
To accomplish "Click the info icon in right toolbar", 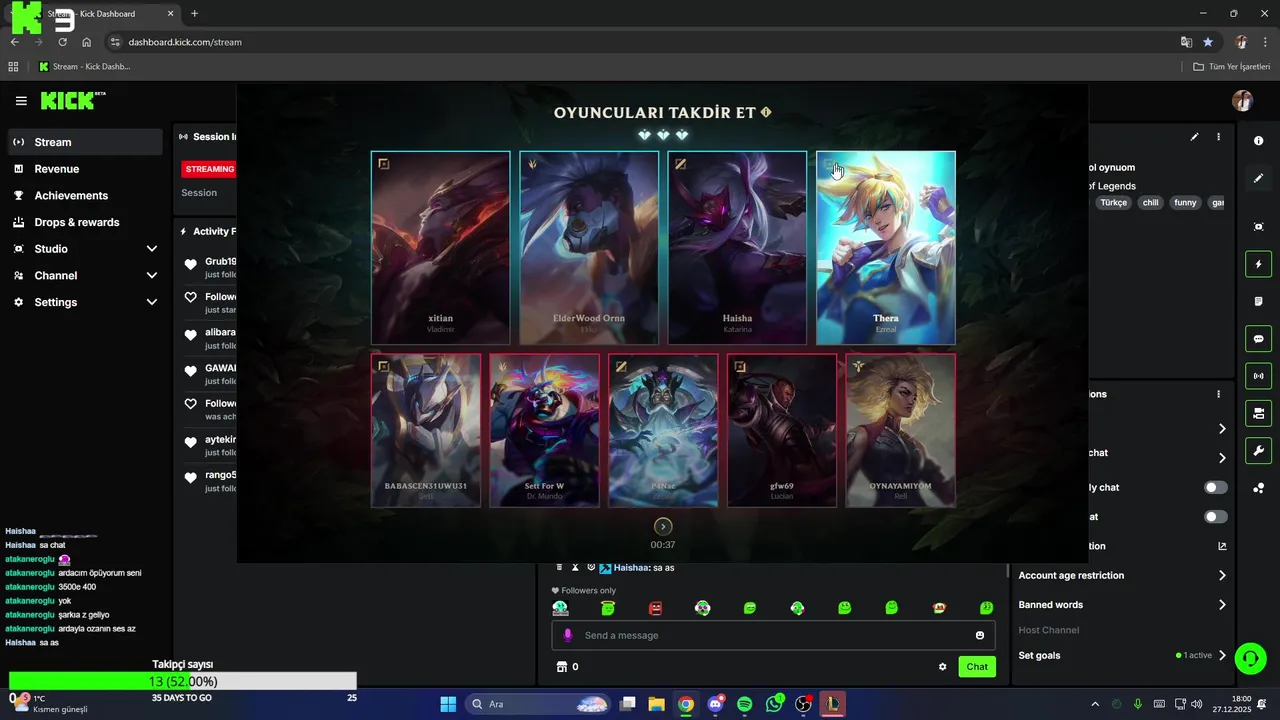I will 1259,141.
